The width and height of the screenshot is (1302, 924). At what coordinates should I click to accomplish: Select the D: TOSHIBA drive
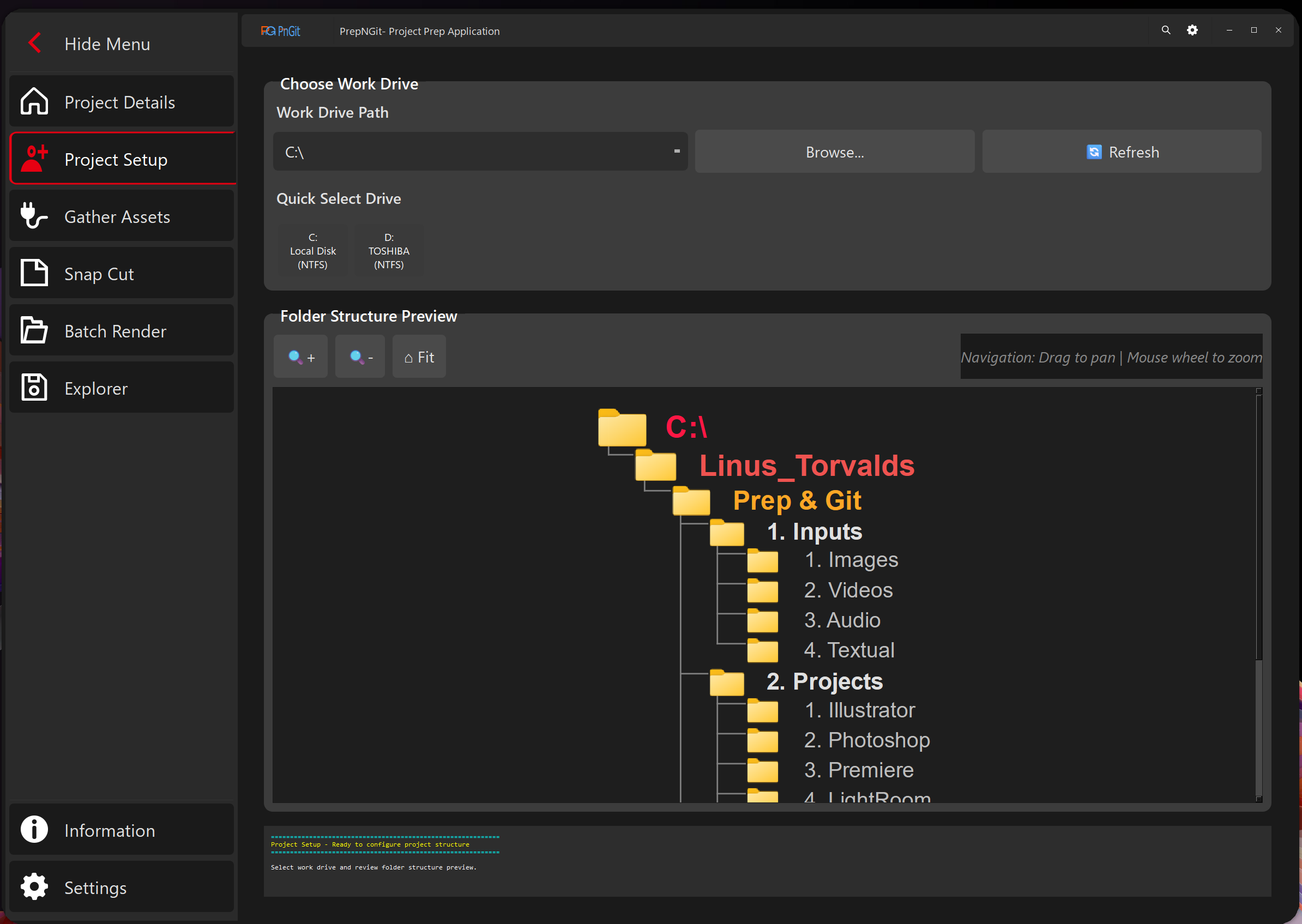point(389,251)
